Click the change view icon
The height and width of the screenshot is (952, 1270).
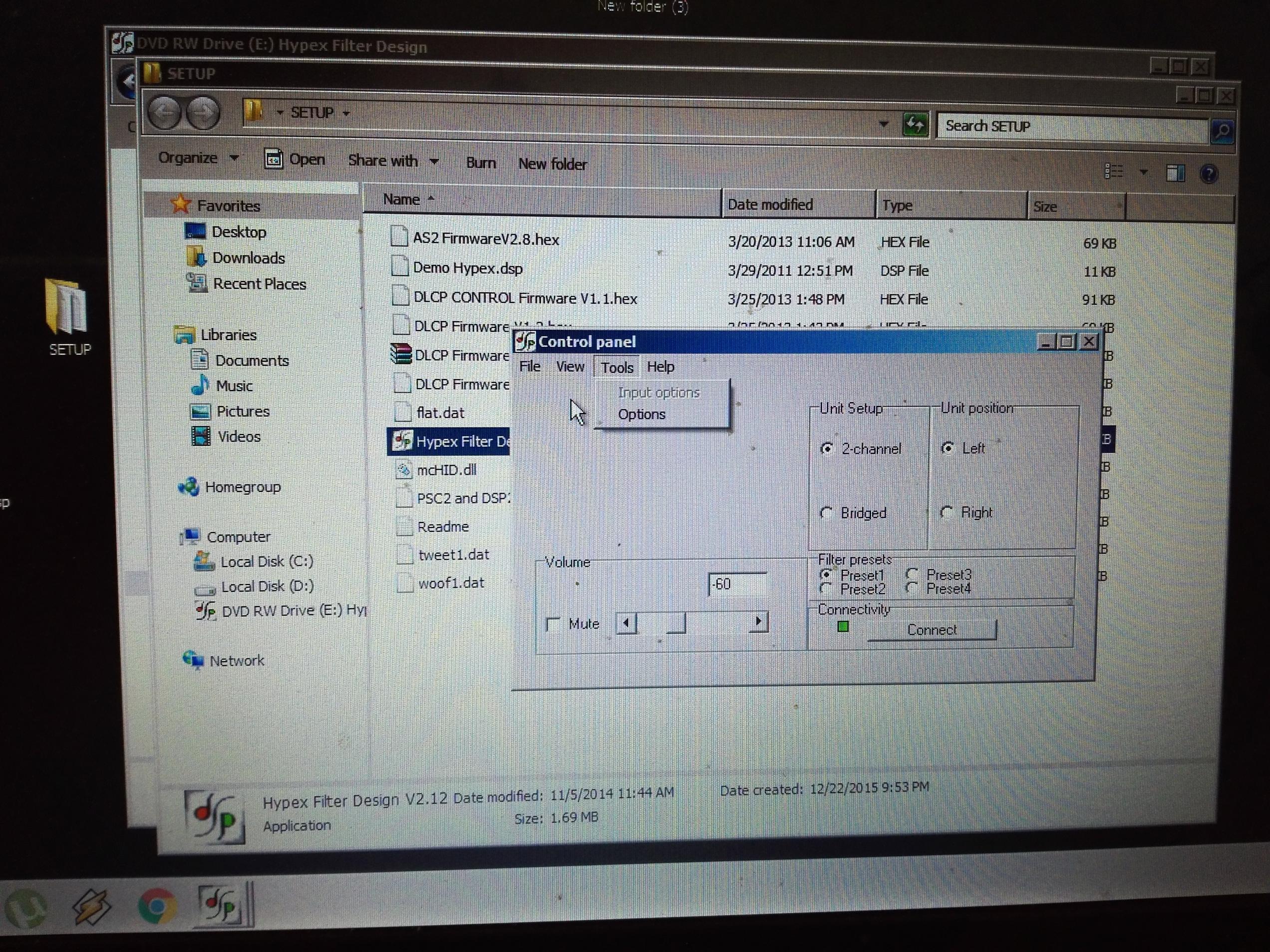pyautogui.click(x=1114, y=171)
